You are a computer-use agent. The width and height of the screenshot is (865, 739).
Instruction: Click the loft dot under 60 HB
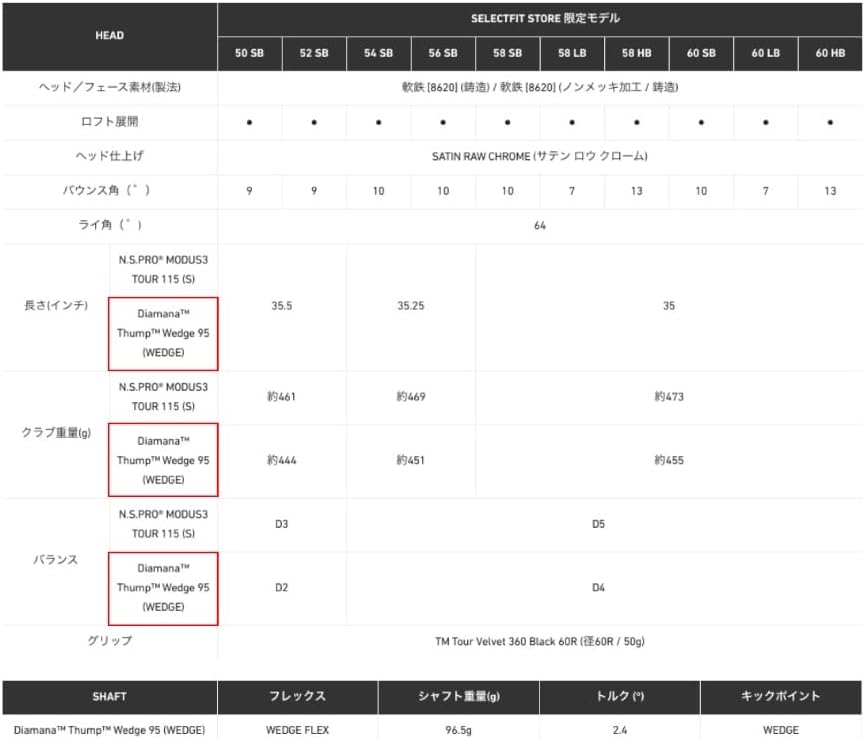point(830,122)
